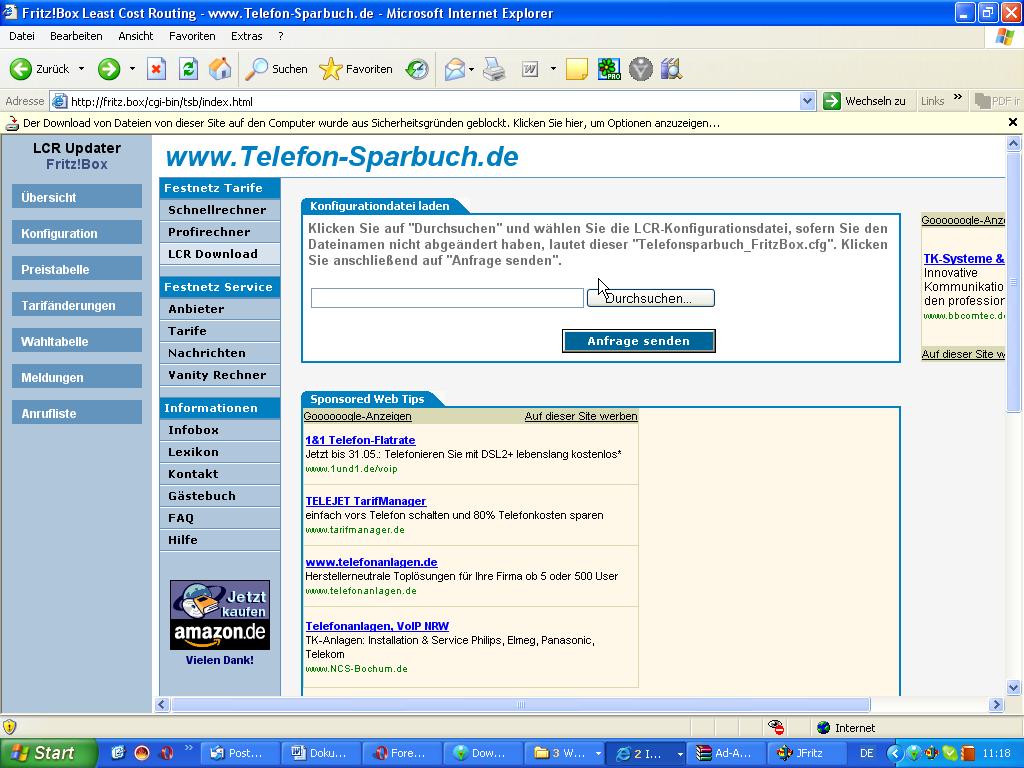The width and height of the screenshot is (1024, 768).
Task: Open Anbieter under Festnetz Service
Action: pyautogui.click(x=220, y=309)
